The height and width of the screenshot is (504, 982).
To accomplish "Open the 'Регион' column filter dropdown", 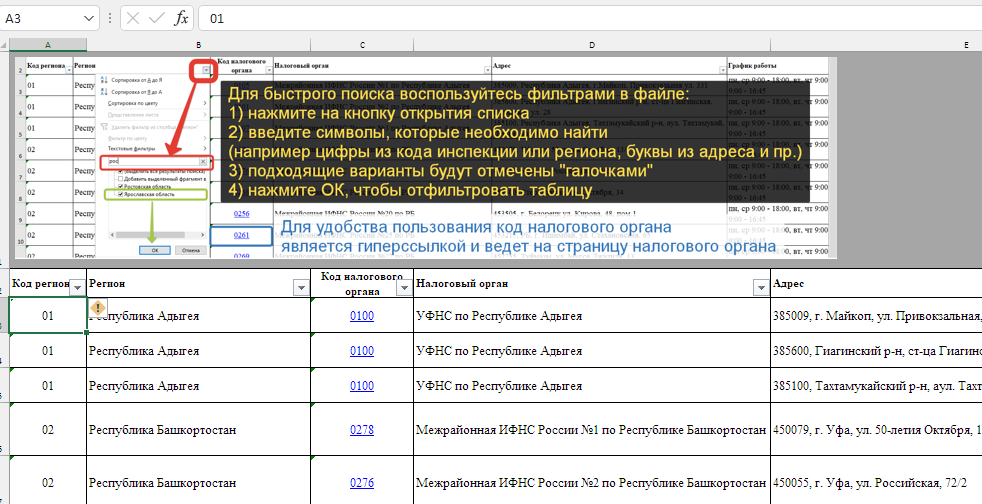I will pos(301,287).
